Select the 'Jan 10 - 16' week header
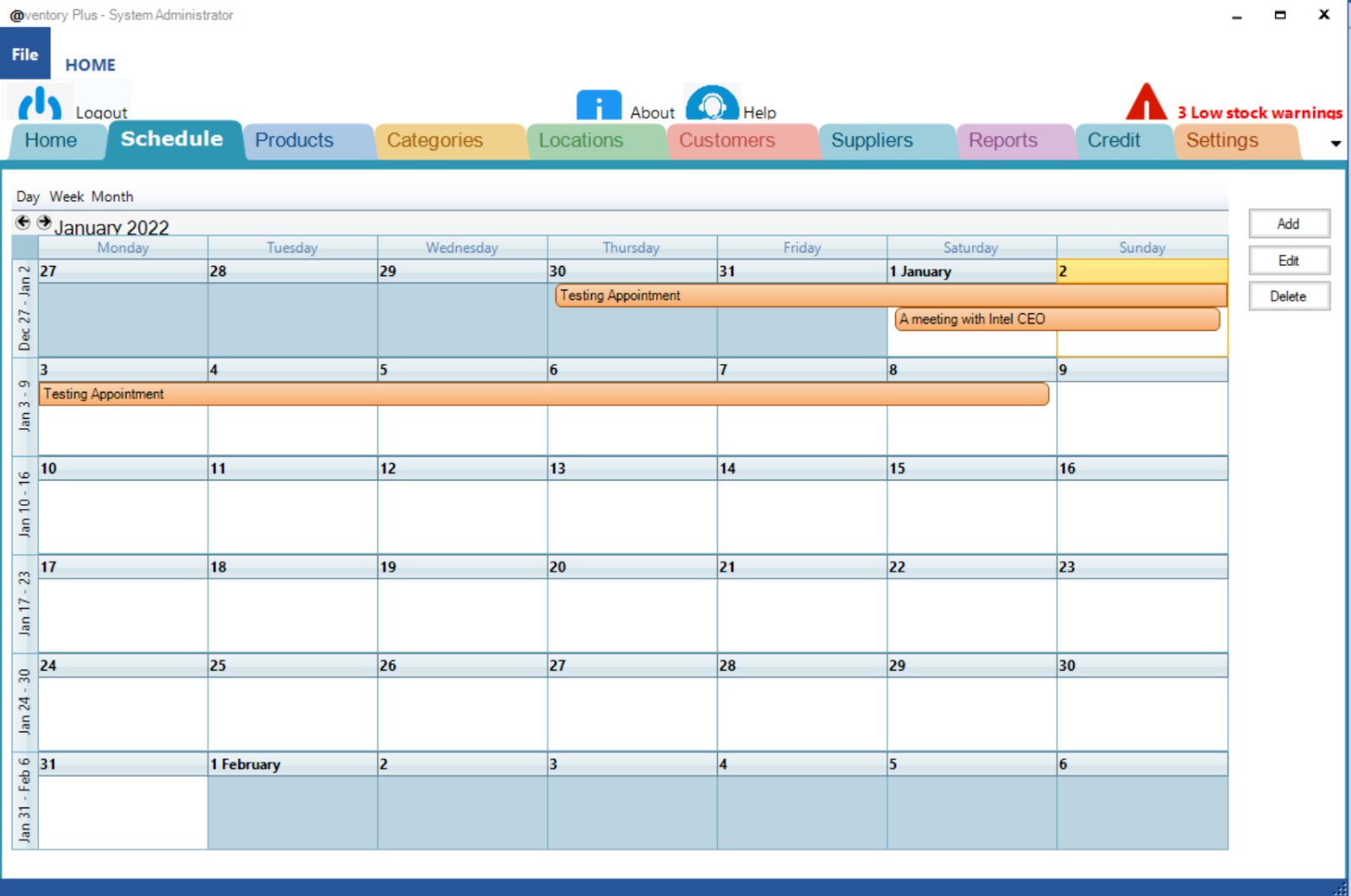This screenshot has width=1351, height=896. click(24, 505)
